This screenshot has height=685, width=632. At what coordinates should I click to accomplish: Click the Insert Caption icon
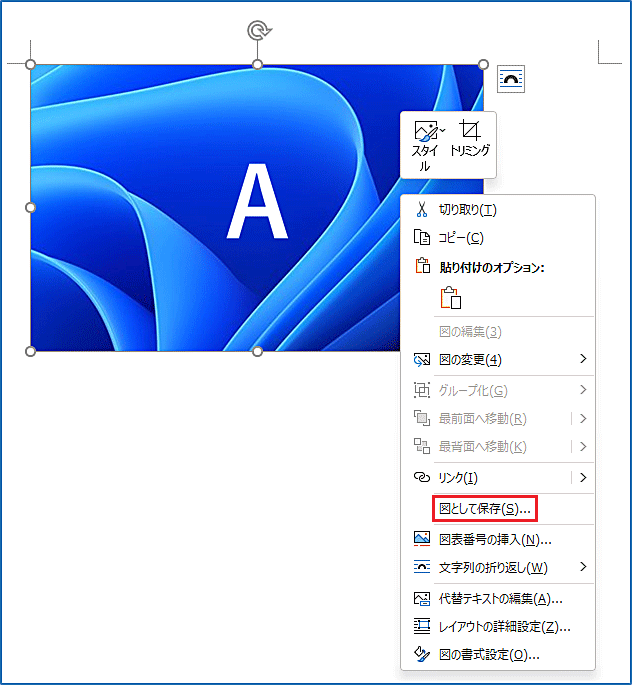(x=421, y=540)
